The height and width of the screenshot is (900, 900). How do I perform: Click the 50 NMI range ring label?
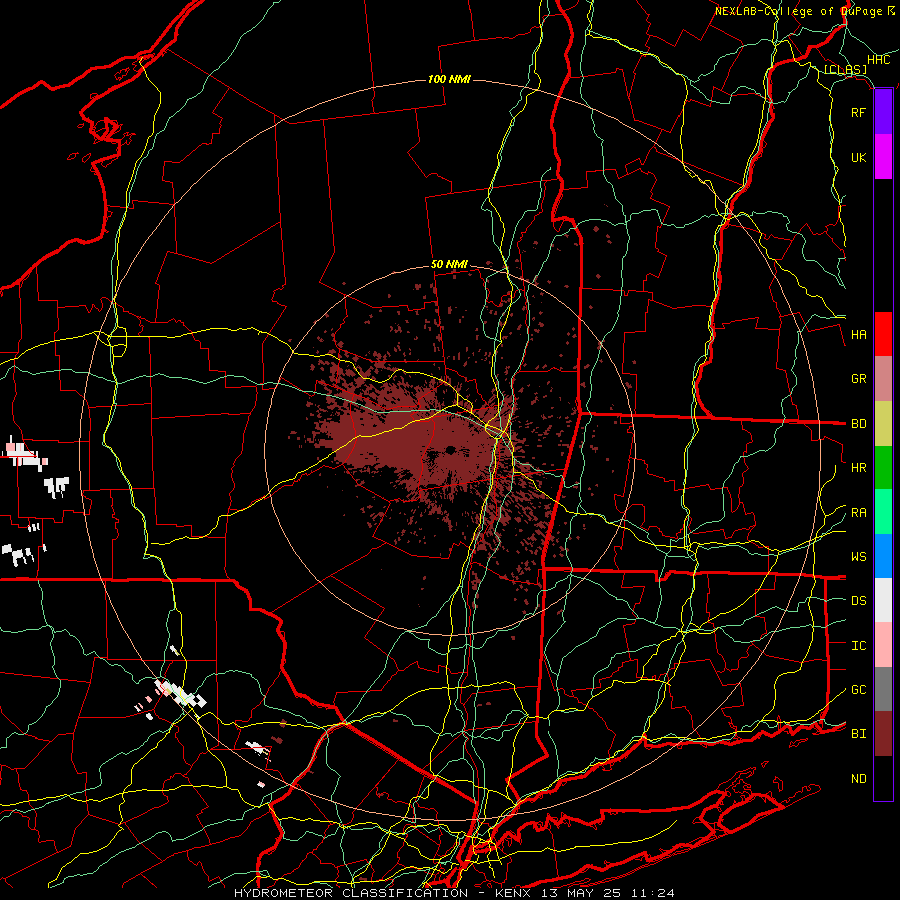point(449,264)
